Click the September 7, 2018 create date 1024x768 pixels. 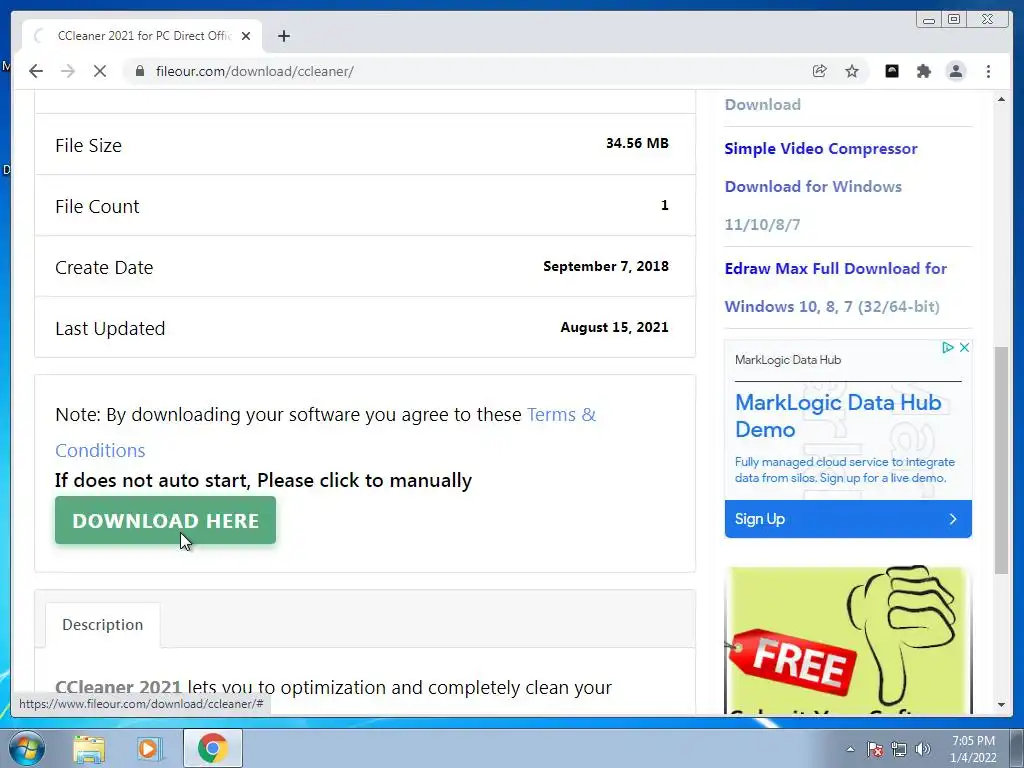(606, 266)
